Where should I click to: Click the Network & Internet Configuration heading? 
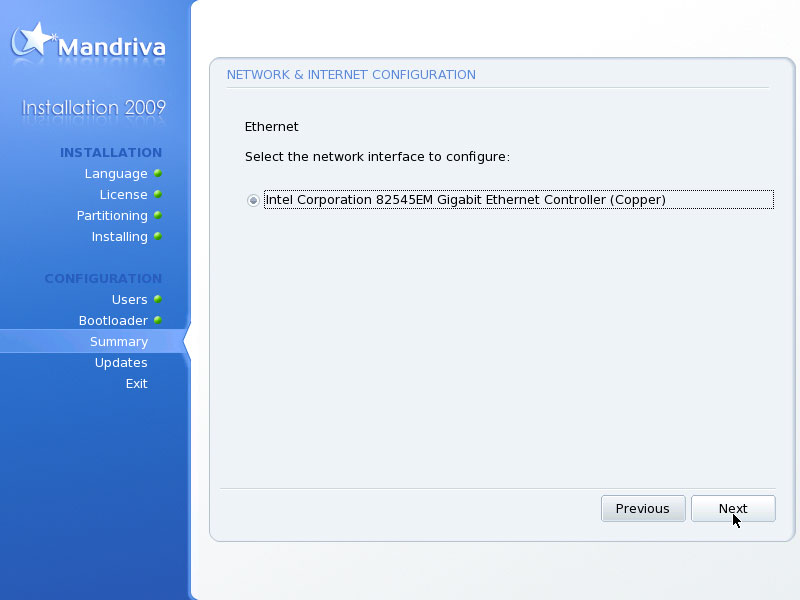pos(351,74)
